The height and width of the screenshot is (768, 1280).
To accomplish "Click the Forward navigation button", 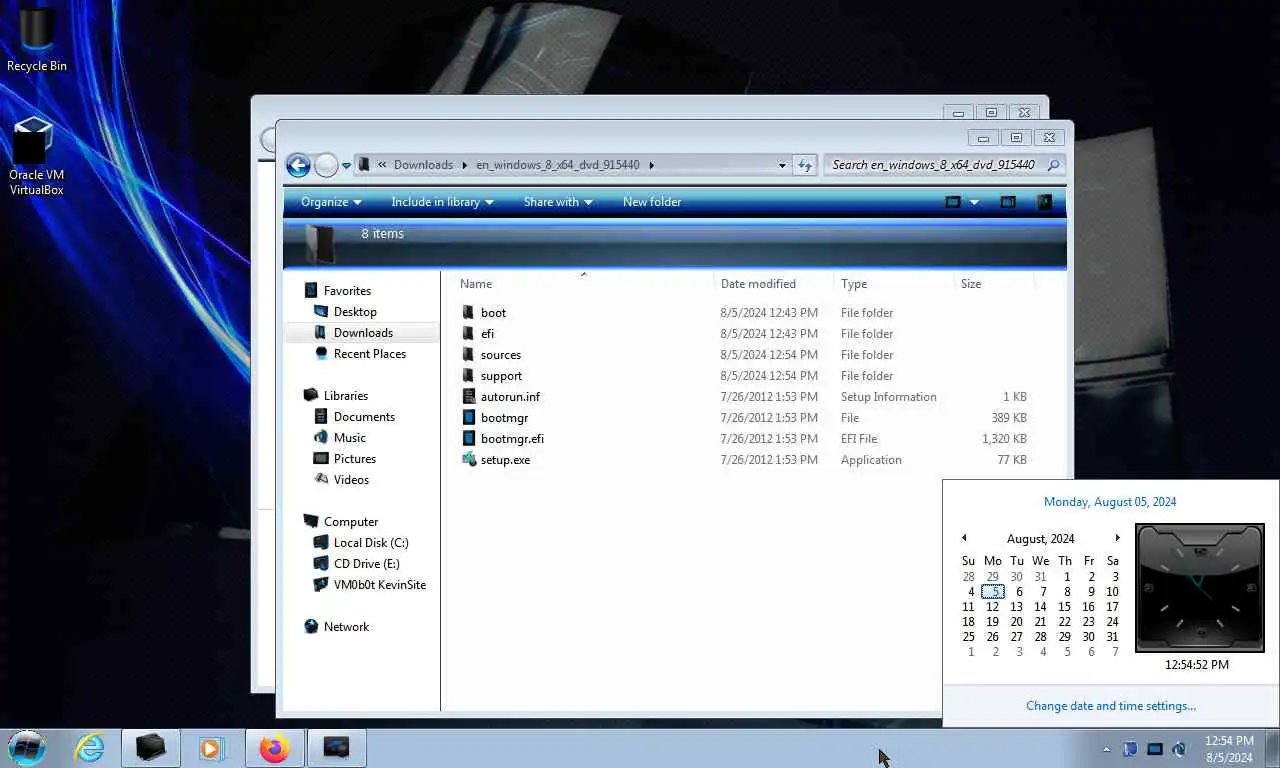I will pos(326,165).
